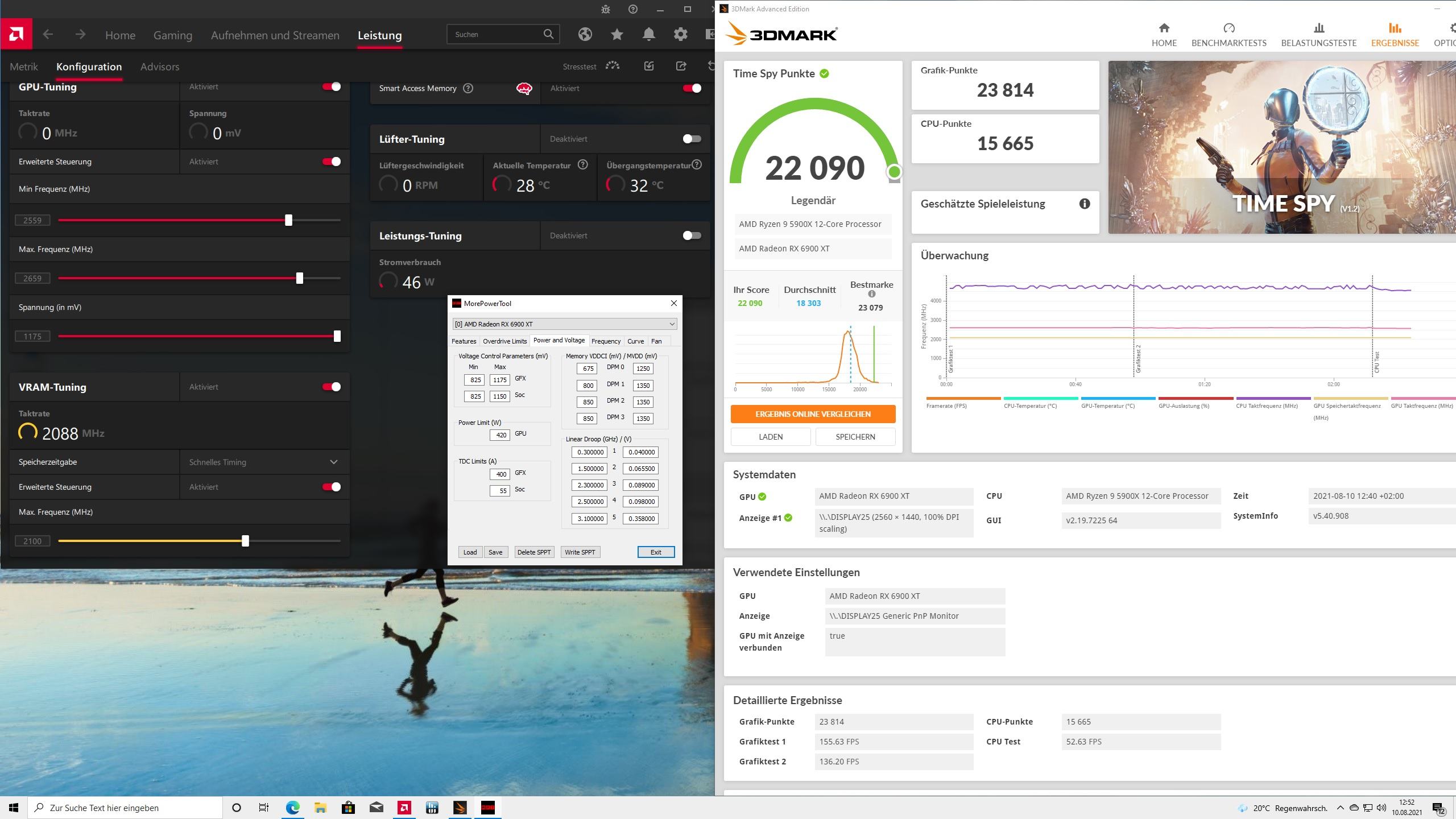Open Frequency tab in MorePowerTool
The width and height of the screenshot is (1456, 819).
coord(606,341)
